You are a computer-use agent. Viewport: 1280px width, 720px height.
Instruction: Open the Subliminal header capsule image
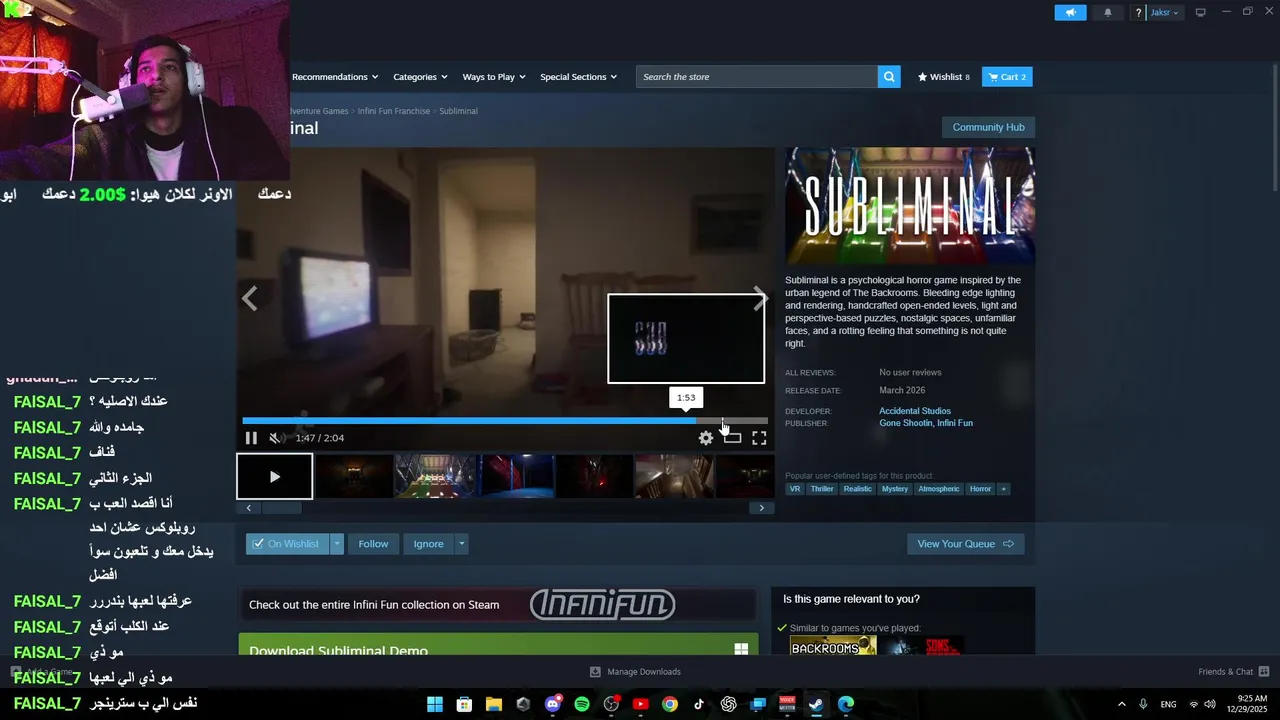point(910,206)
